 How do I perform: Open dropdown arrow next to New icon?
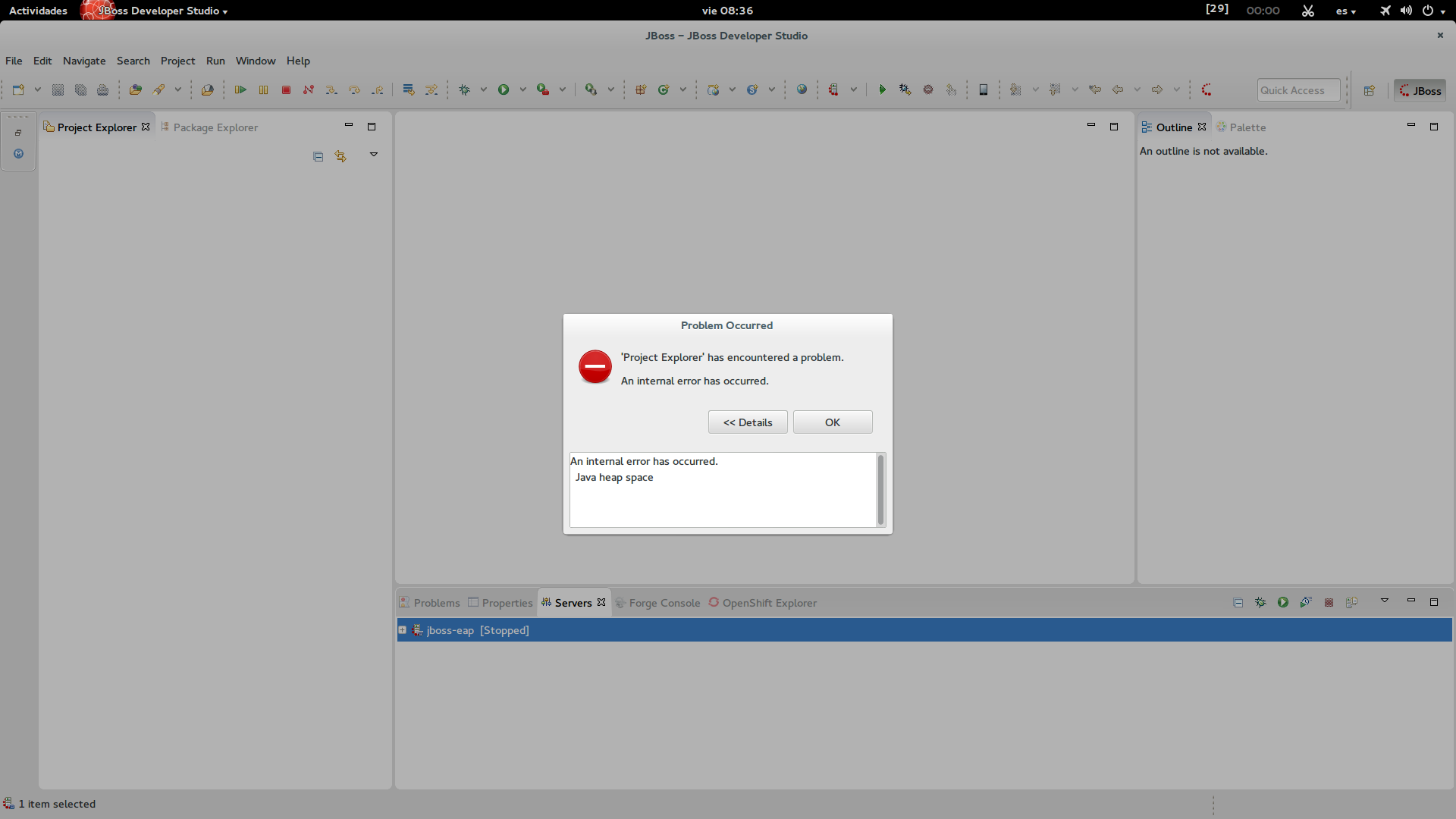[x=37, y=89]
